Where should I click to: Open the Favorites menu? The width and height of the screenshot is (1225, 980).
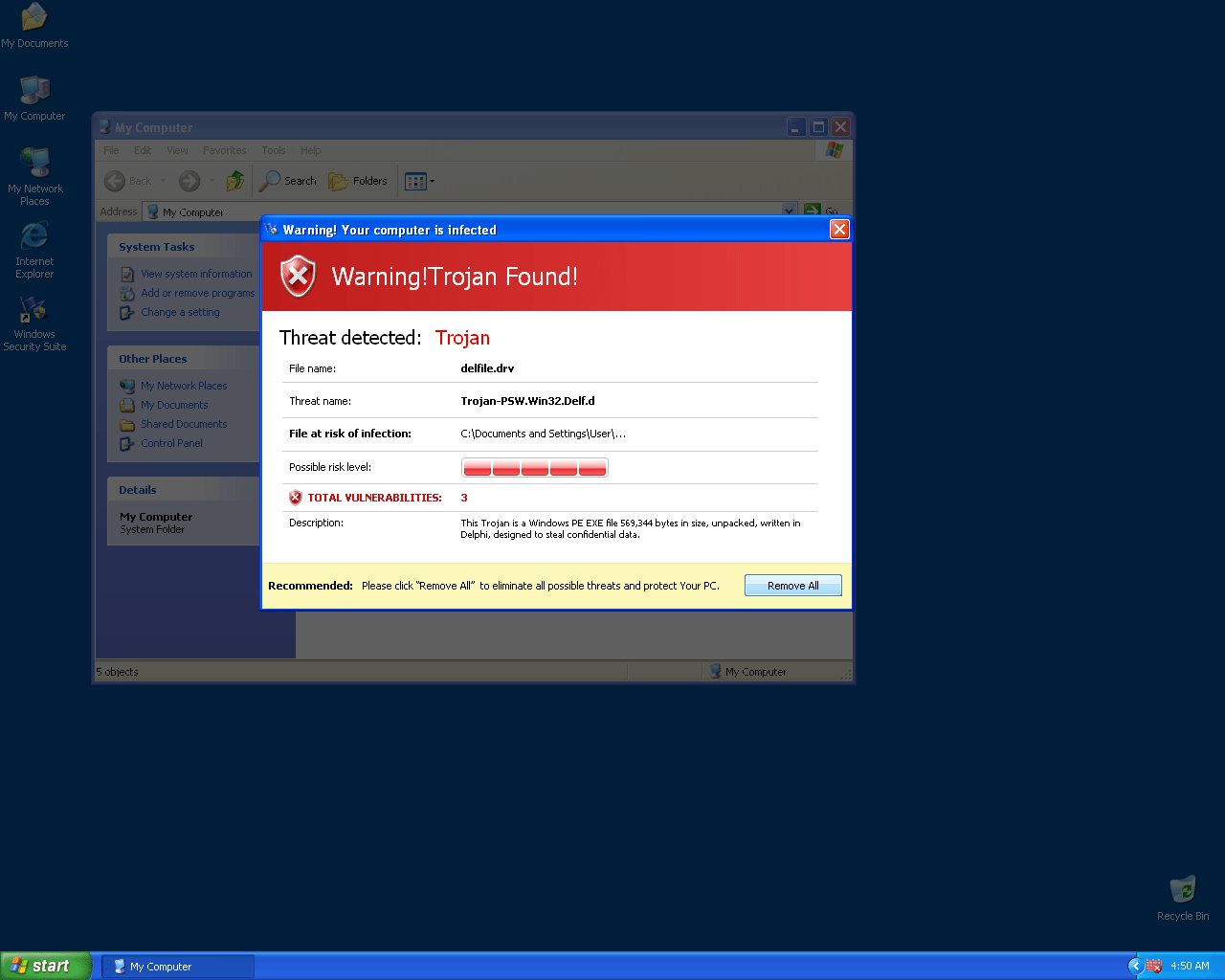tap(224, 150)
